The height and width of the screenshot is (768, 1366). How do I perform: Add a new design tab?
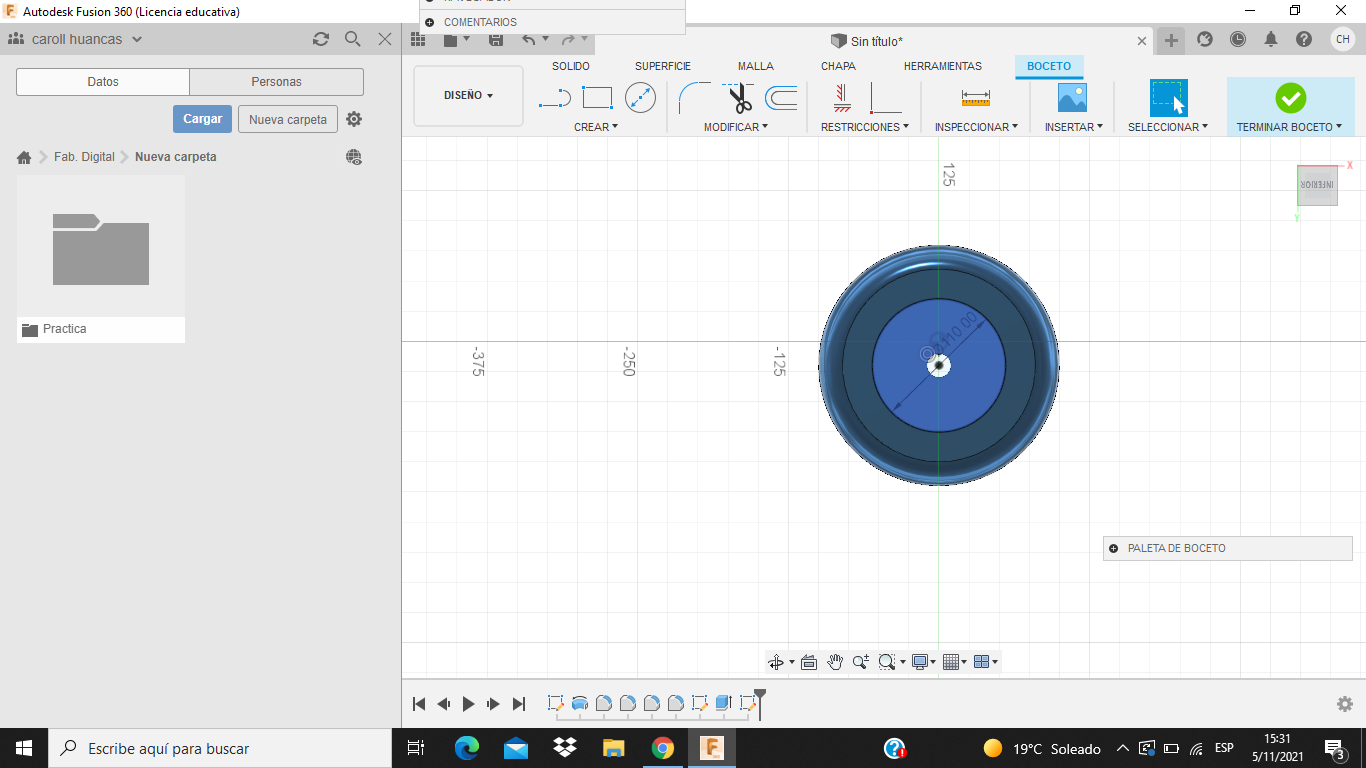tap(1171, 40)
